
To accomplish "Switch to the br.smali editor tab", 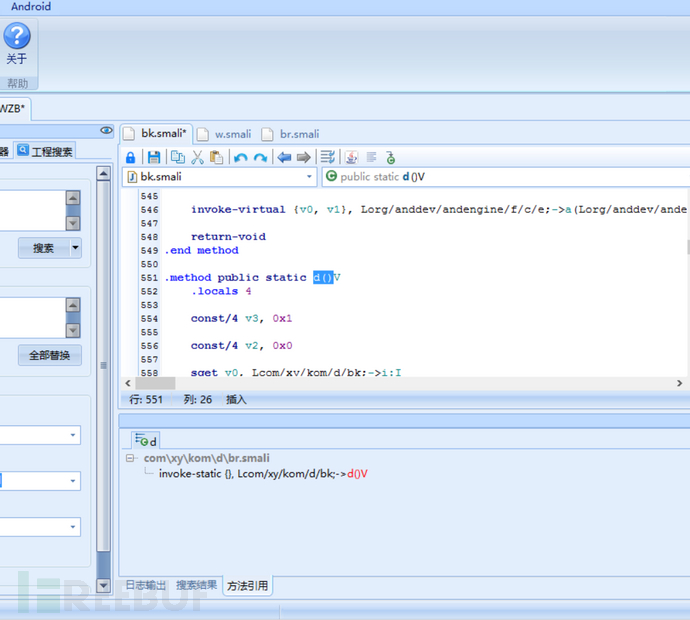I will click(291, 134).
